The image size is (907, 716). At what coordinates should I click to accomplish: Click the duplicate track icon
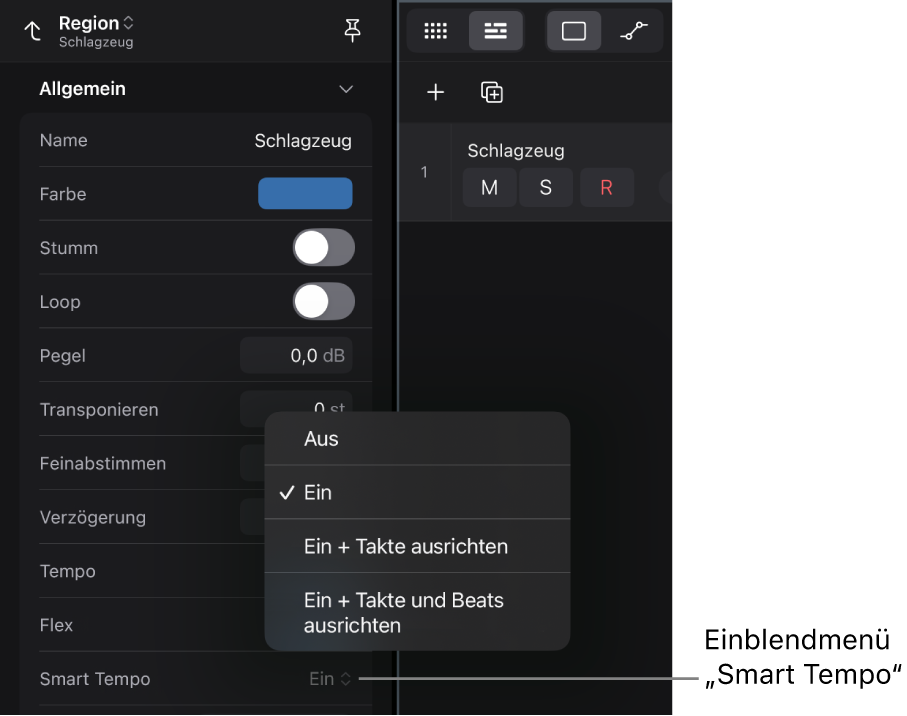(x=492, y=92)
